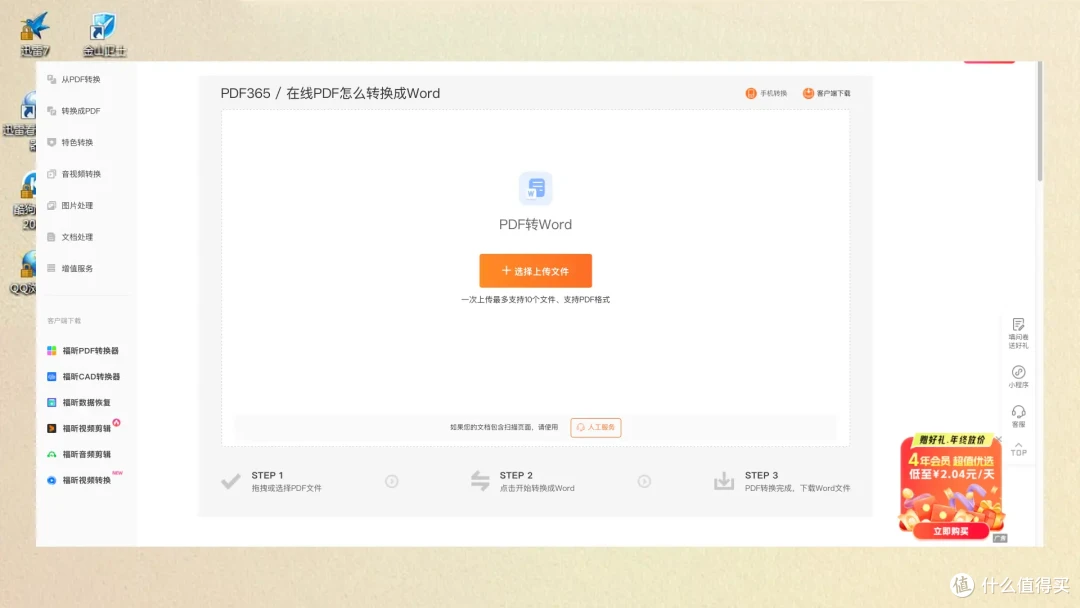Close the membership promo banner

coord(998,439)
